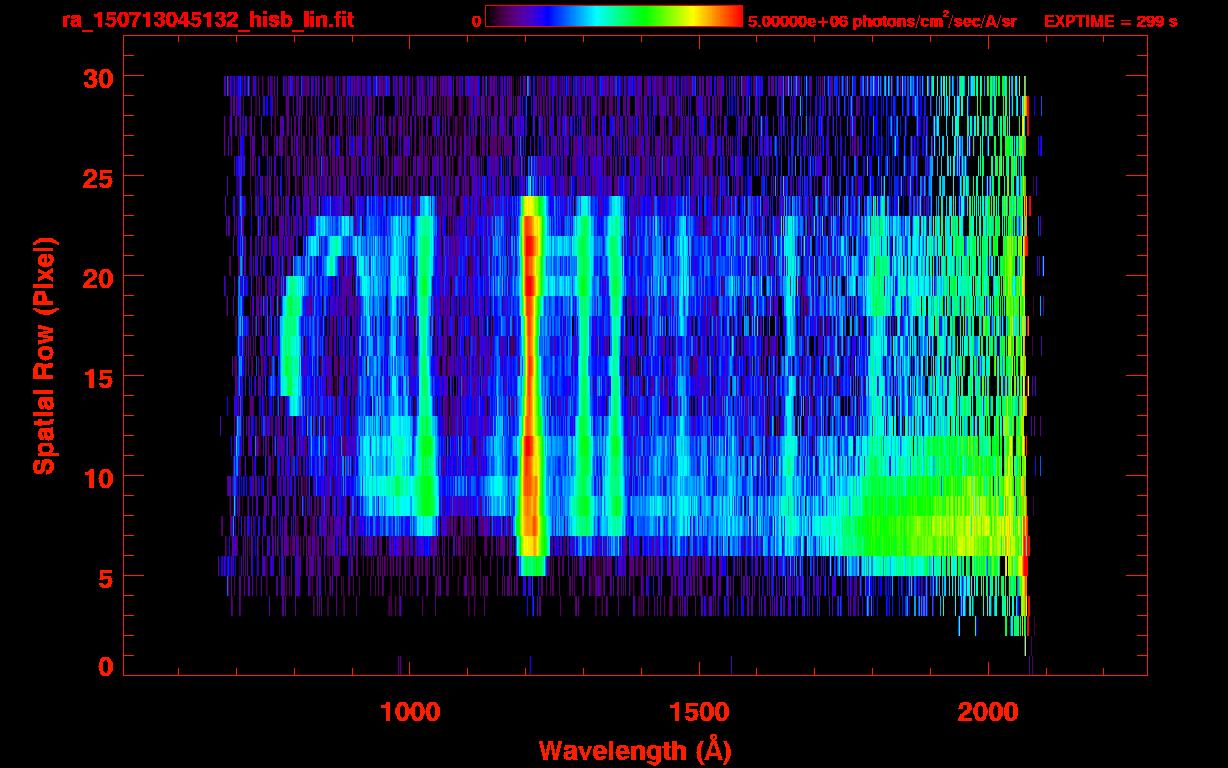Image resolution: width=1228 pixels, height=768 pixels.
Task: Select the 1500 wavelength tick label
Action: coord(699,712)
